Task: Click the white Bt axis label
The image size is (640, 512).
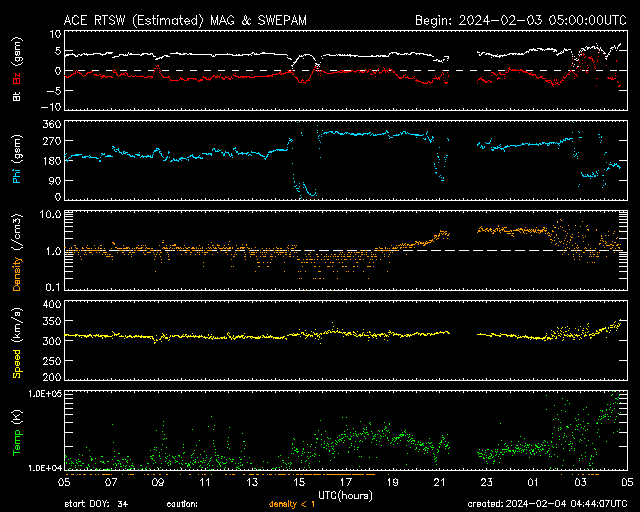Action: pyautogui.click(x=16, y=97)
